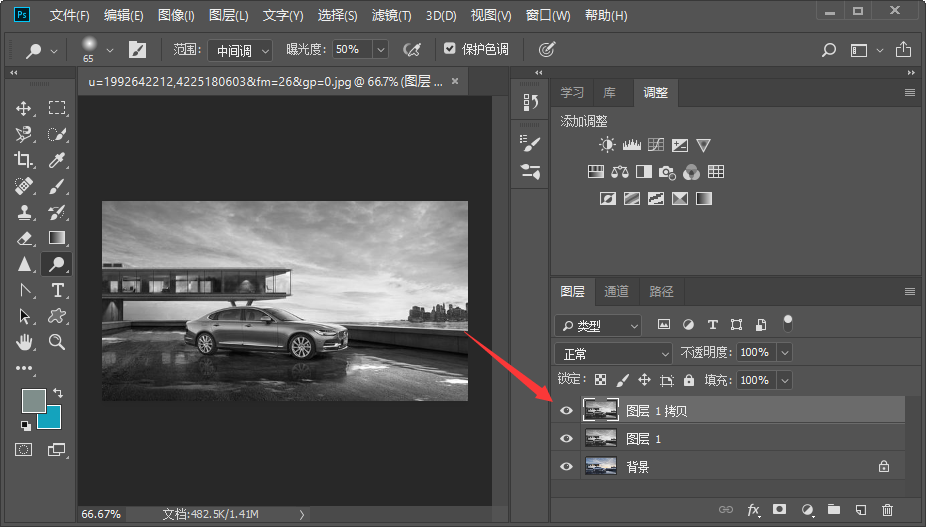Toggle airbrush mode in options bar
The image size is (926, 527).
(x=412, y=50)
